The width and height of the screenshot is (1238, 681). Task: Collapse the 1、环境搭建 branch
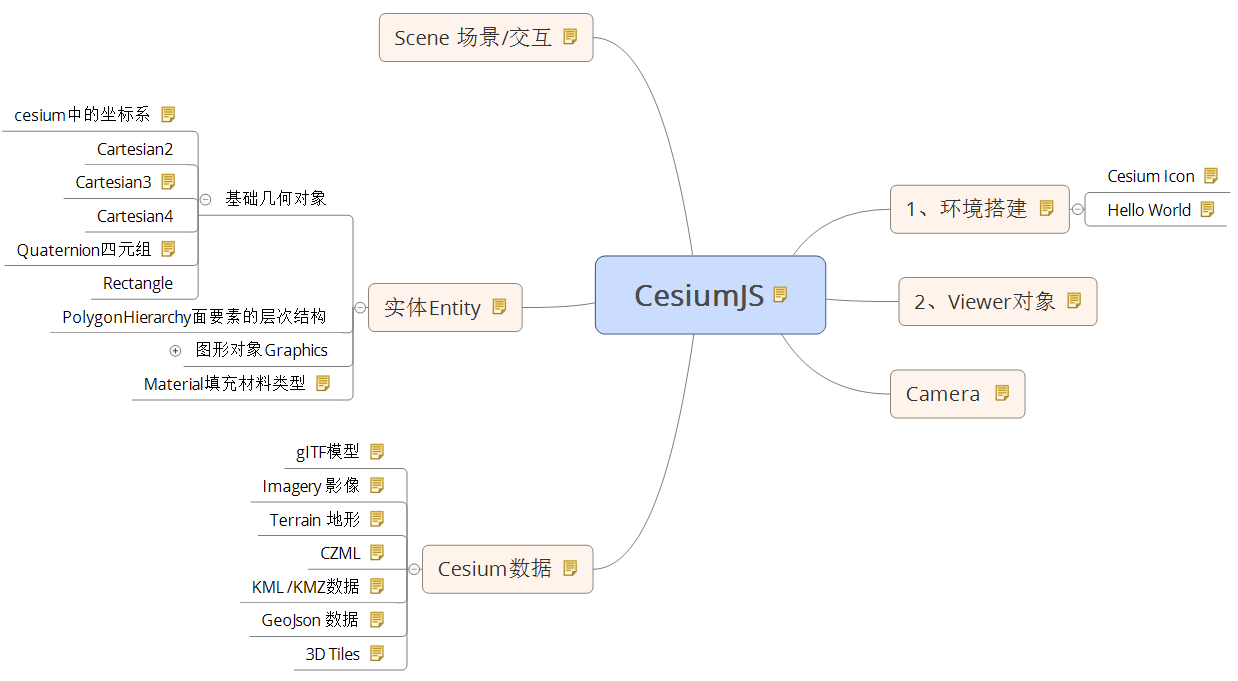(1077, 209)
